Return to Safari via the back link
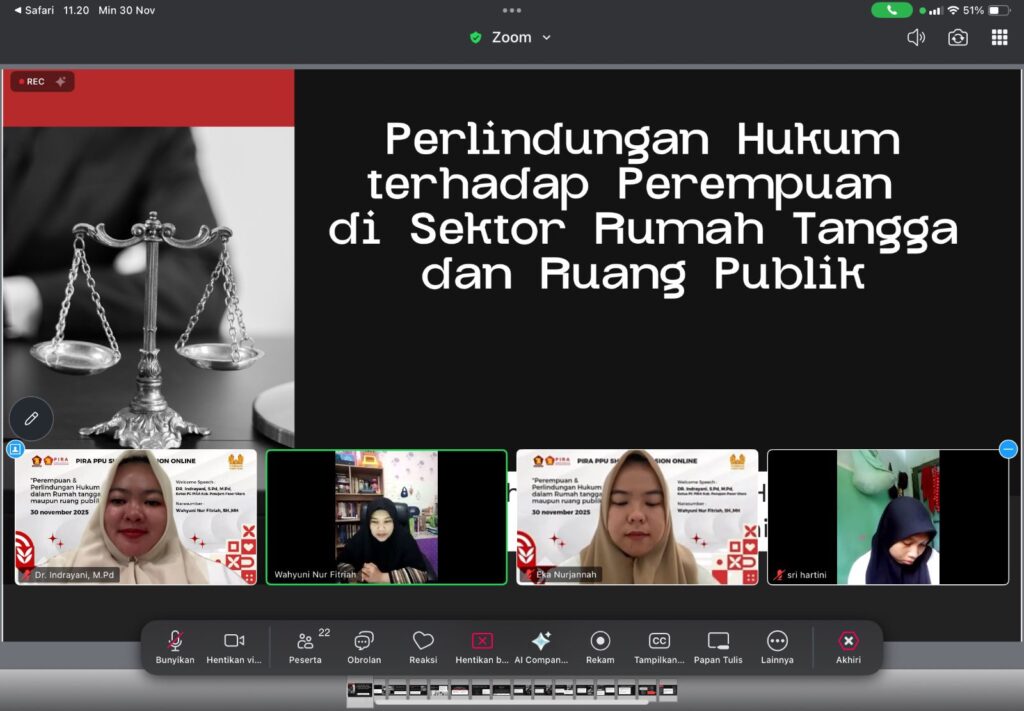1024x711 pixels. click(x=35, y=10)
